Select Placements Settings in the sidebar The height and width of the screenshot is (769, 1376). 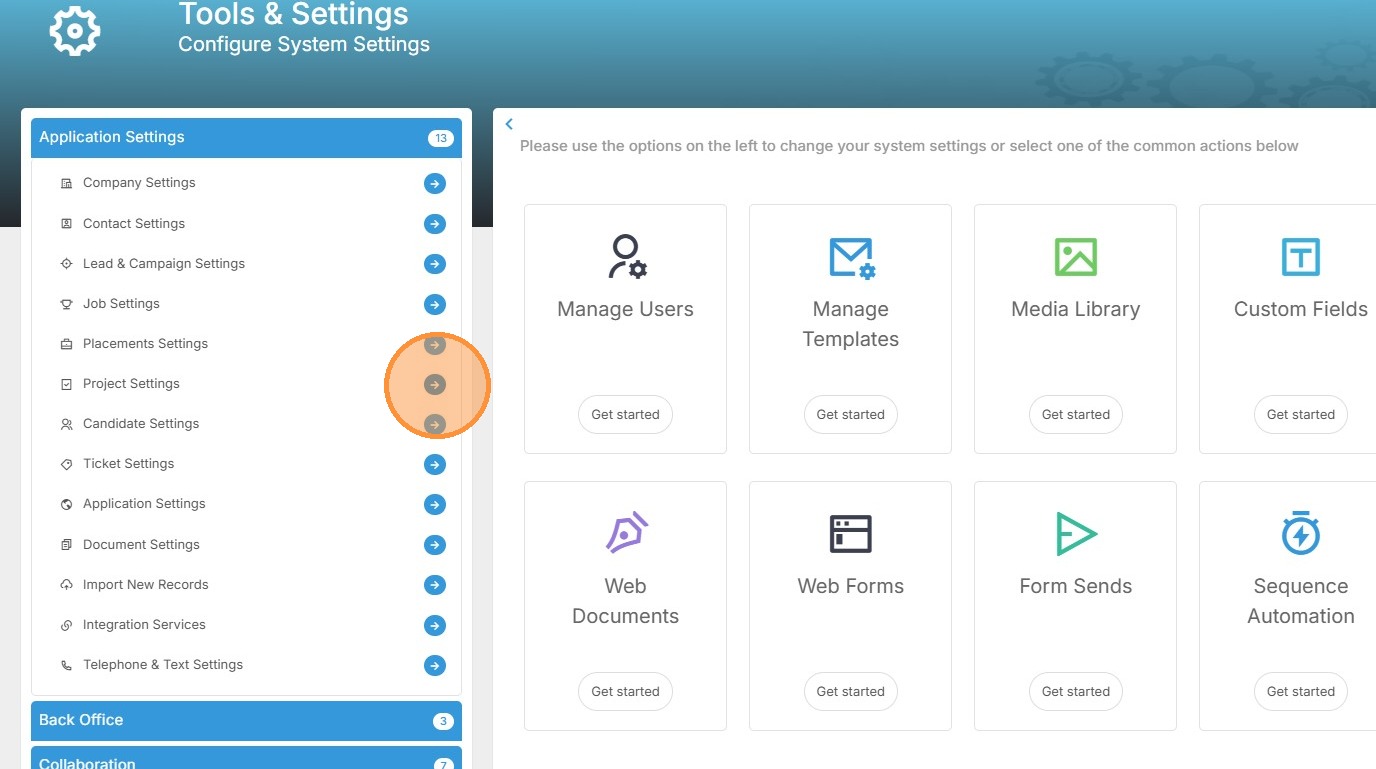[x=145, y=344]
